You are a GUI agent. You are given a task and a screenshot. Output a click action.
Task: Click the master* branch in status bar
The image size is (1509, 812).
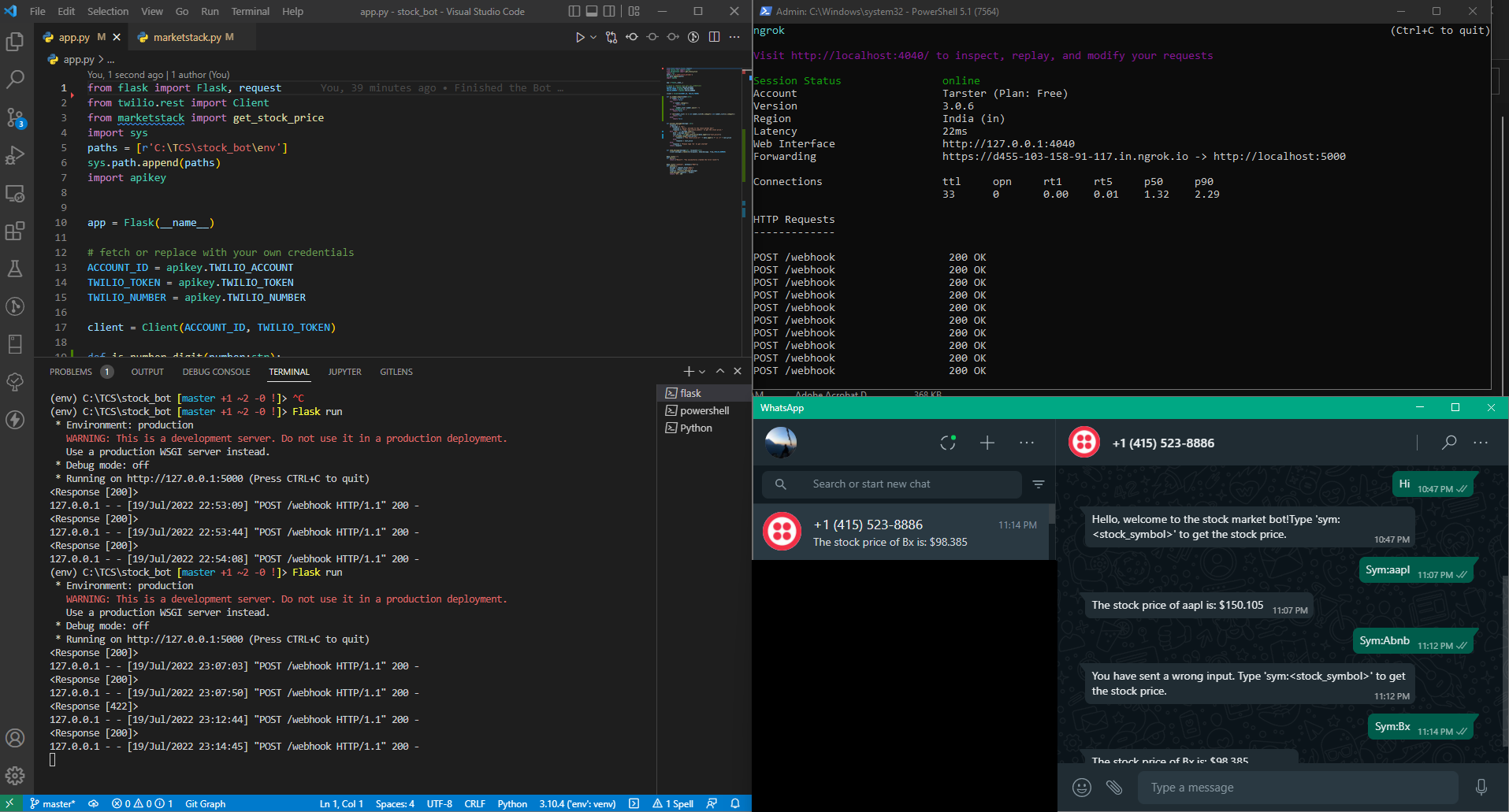pos(52,803)
